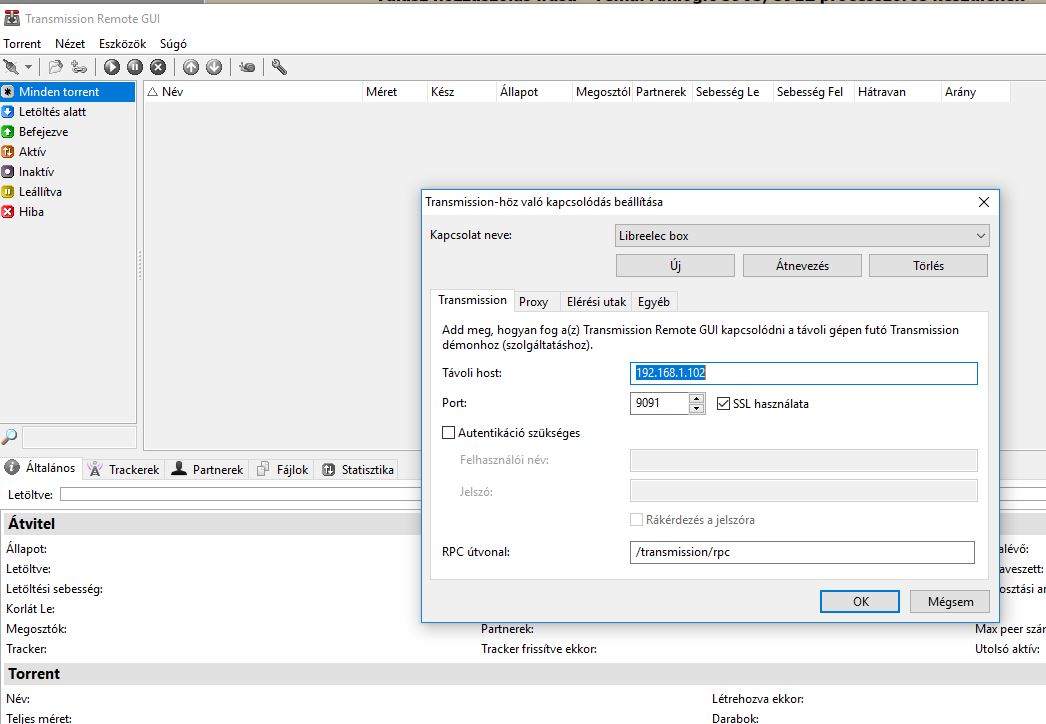The height and width of the screenshot is (724, 1046).
Task: Open the Nézet menu
Action: click(70, 43)
